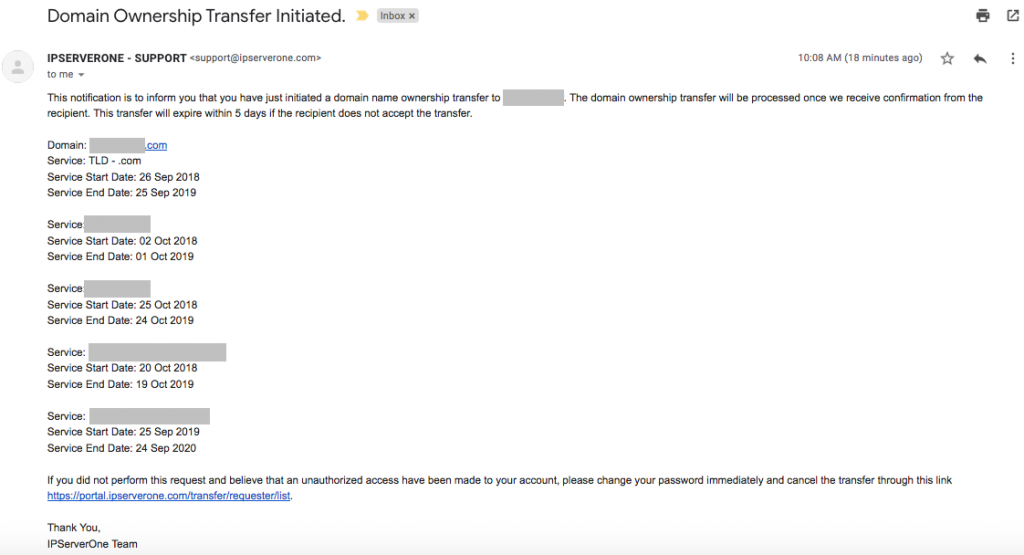Expand recipient details arrow beside "to me"
Viewport: 1024px width, 555px height.
pos(81,75)
